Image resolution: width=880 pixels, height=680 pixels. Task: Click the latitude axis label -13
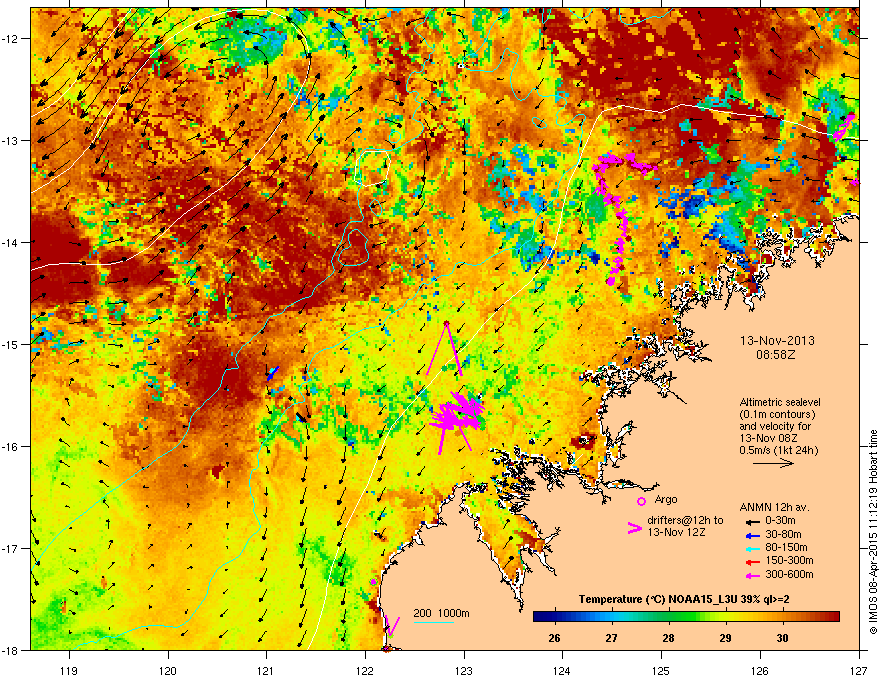pyautogui.click(x=11, y=141)
